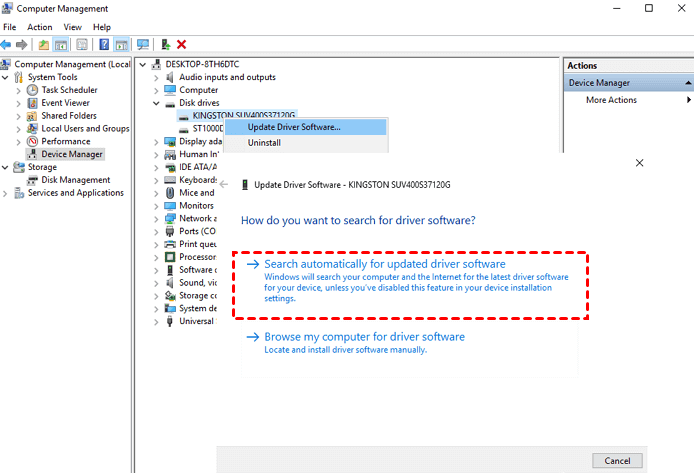The height and width of the screenshot is (473, 694).
Task: Click the Disk Management icon
Action: click(x=32, y=180)
